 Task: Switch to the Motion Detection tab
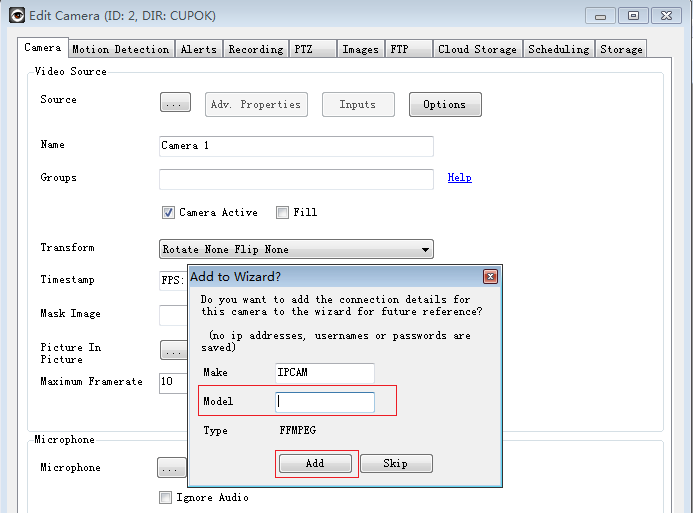click(120, 49)
